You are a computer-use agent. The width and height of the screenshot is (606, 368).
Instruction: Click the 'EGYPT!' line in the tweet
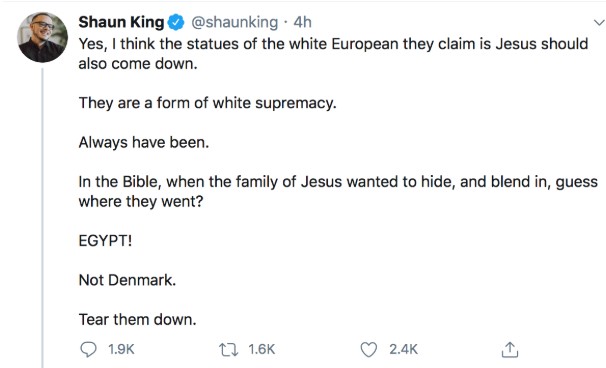[105, 241]
